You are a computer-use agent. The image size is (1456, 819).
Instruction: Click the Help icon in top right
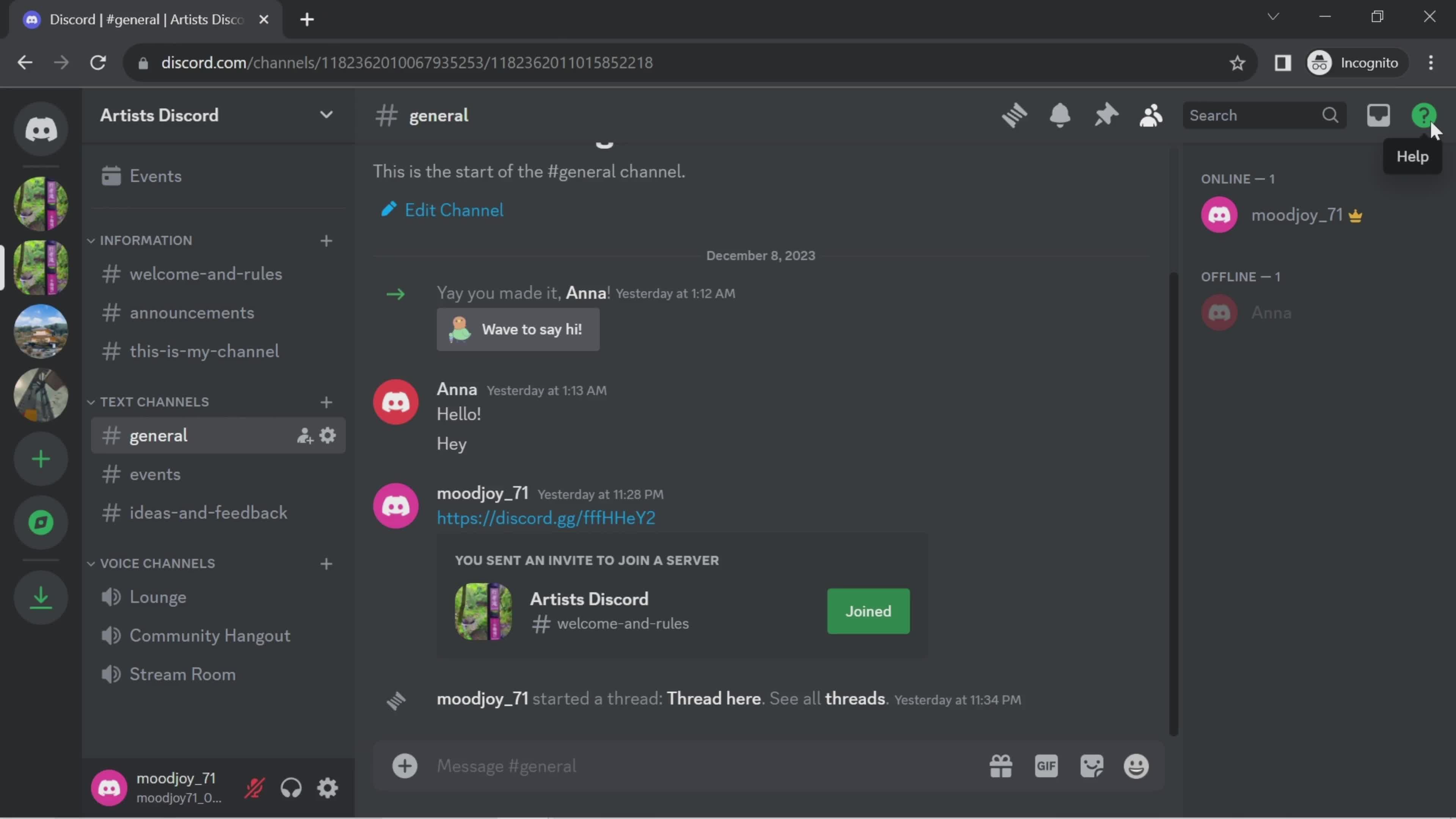(x=1425, y=115)
